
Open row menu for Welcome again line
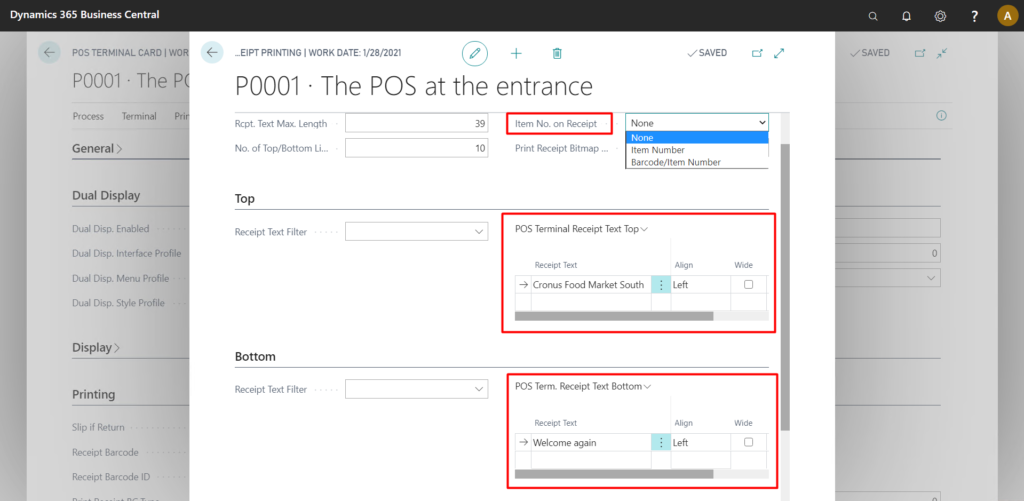pos(661,442)
